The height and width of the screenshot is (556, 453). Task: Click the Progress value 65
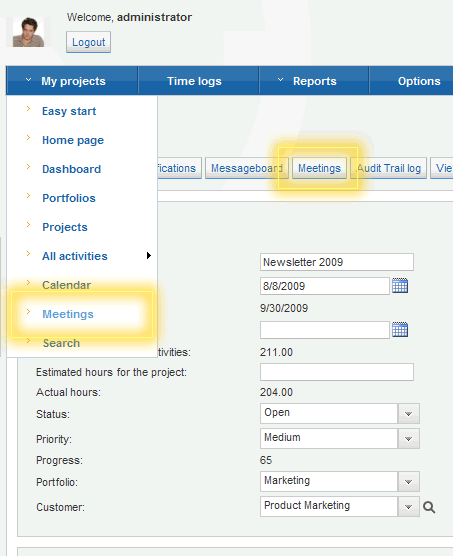point(266,460)
